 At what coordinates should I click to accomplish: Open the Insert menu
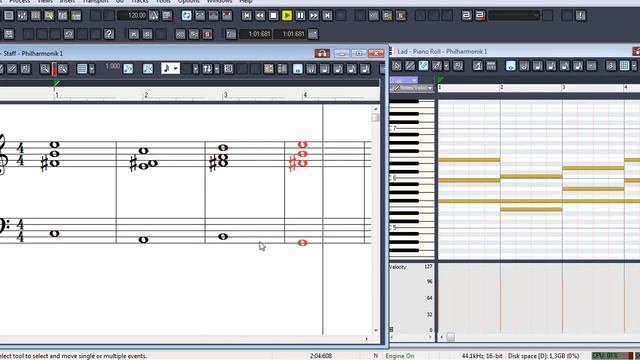click(67, 2)
